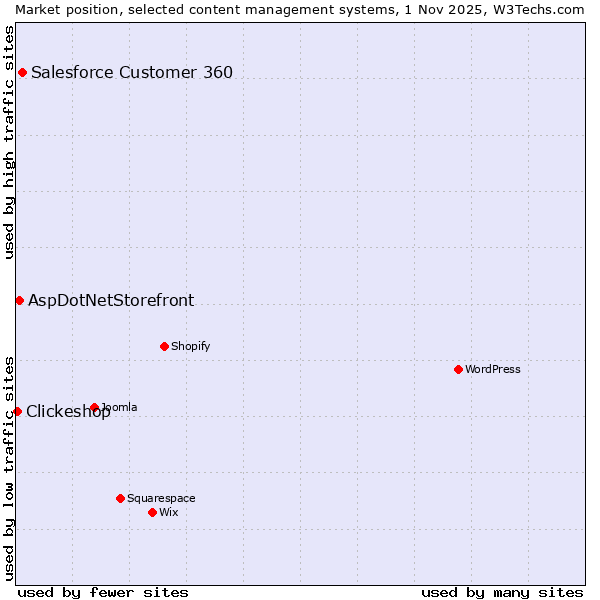Select the WordPress red data point
The image size is (600, 600).
point(458,369)
